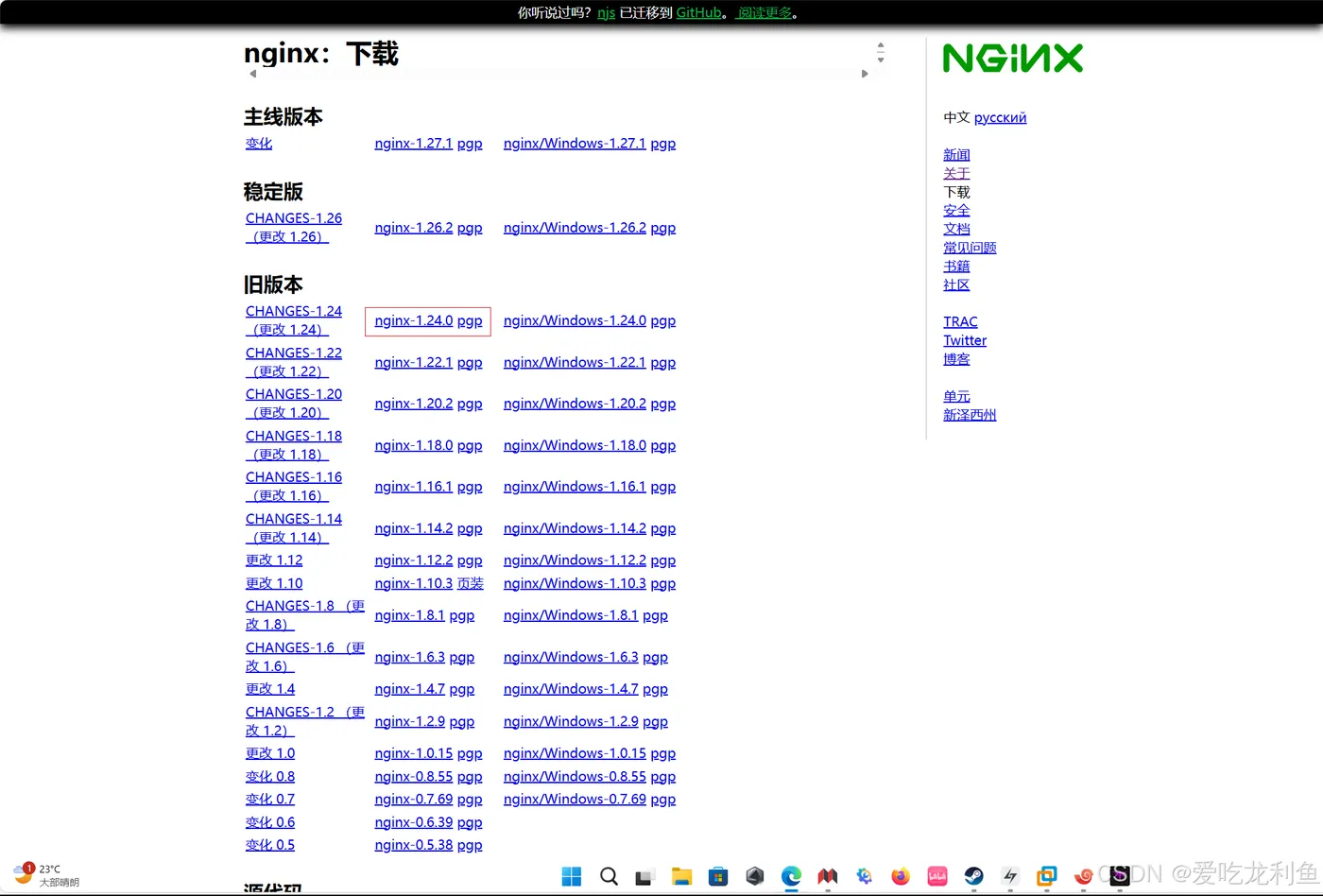Download nginx/Windows-1.2.9

571,721
